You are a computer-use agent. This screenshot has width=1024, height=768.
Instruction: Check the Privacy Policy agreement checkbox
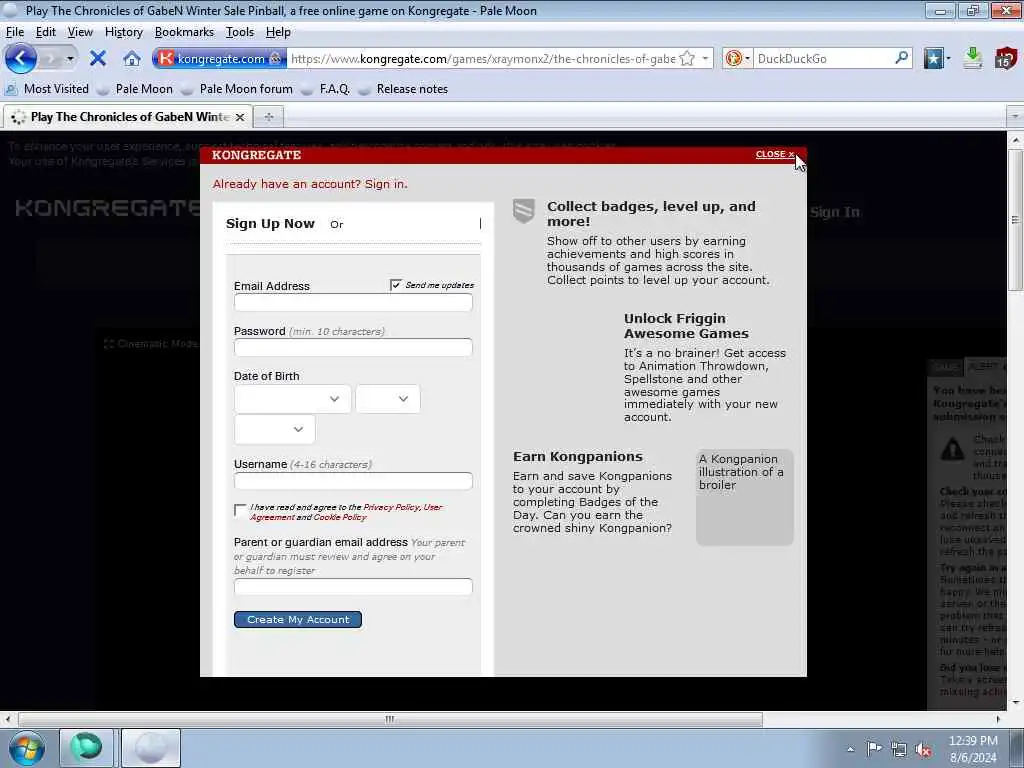click(x=240, y=510)
